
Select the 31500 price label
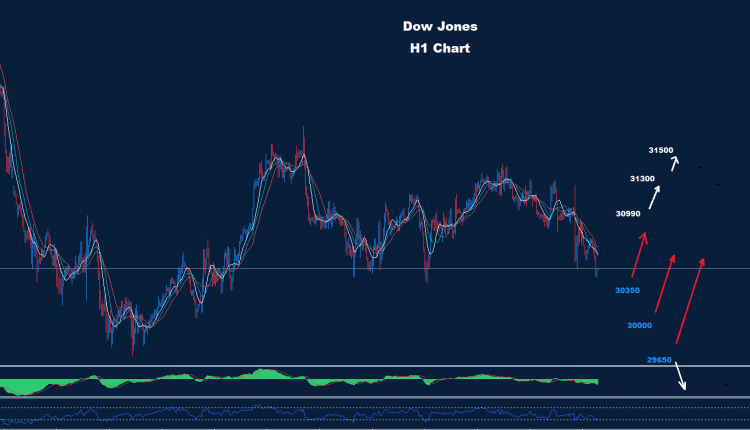(661, 150)
